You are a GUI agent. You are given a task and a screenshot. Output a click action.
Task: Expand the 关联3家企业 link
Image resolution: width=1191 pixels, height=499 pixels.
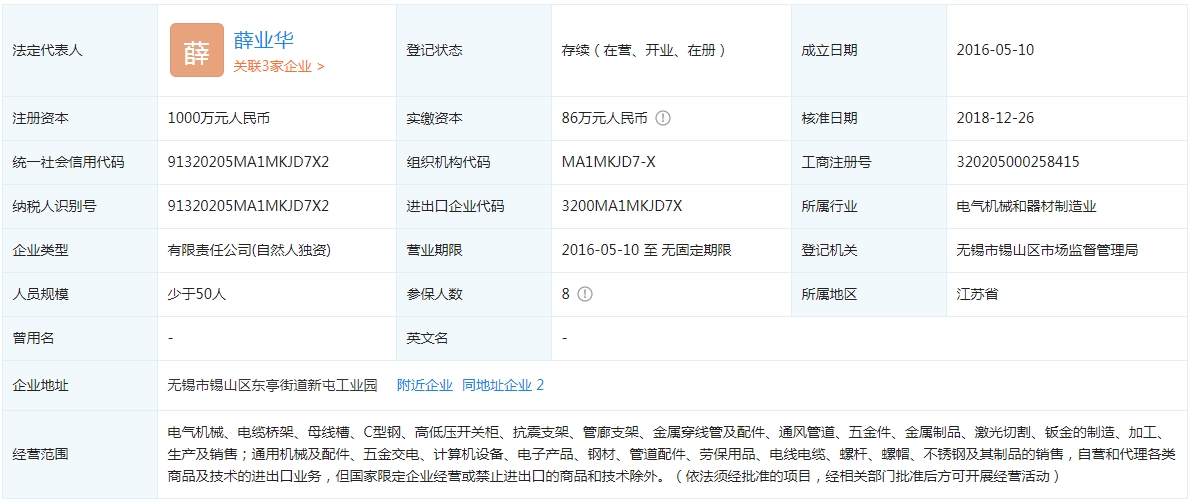[x=279, y=66]
